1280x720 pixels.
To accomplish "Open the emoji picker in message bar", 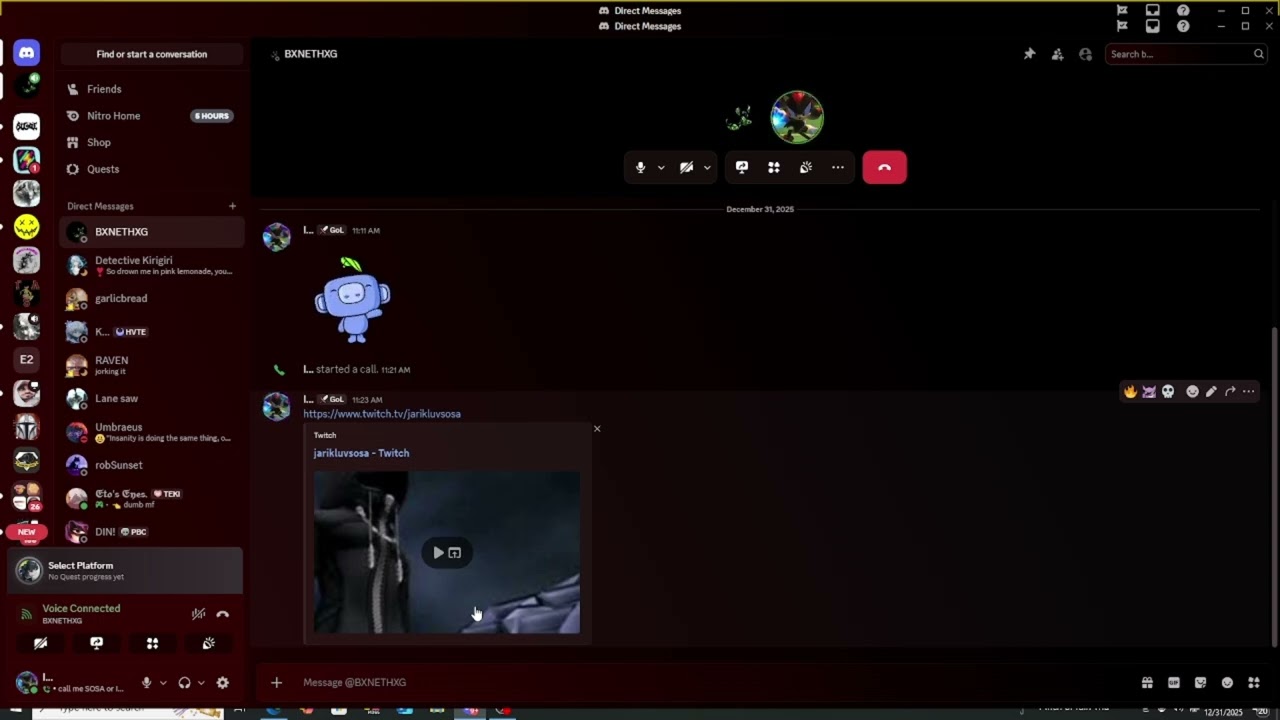I will [1227, 683].
